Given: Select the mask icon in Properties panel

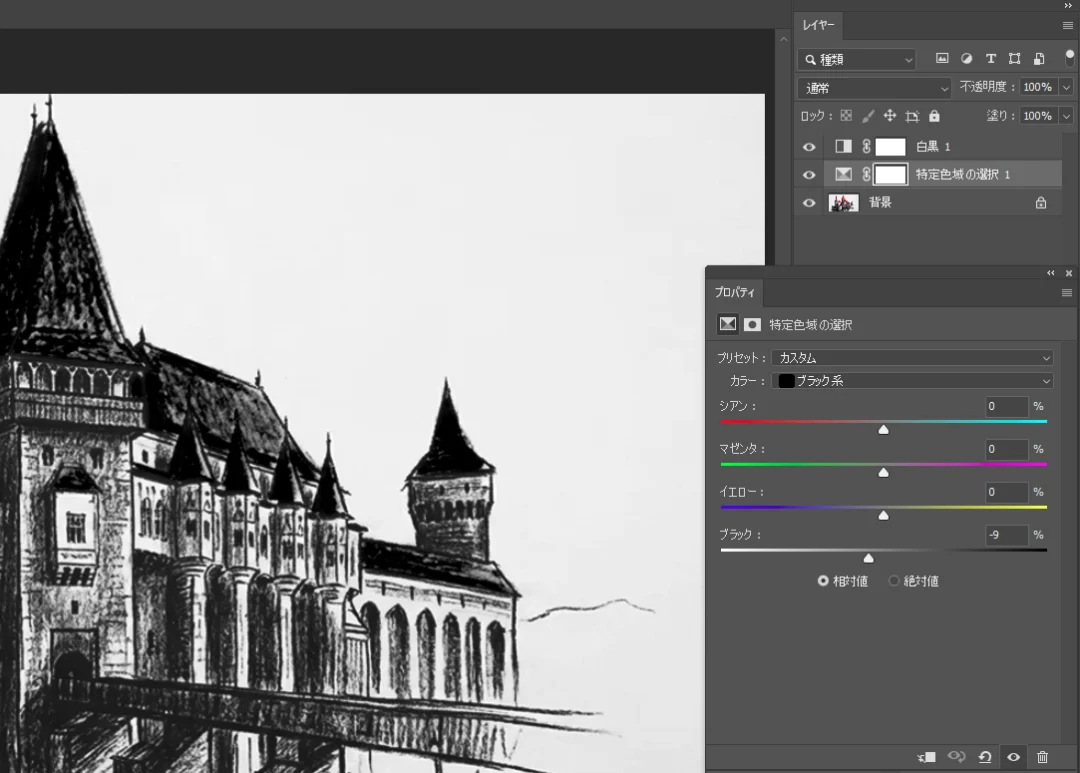Looking at the screenshot, I should tap(752, 324).
